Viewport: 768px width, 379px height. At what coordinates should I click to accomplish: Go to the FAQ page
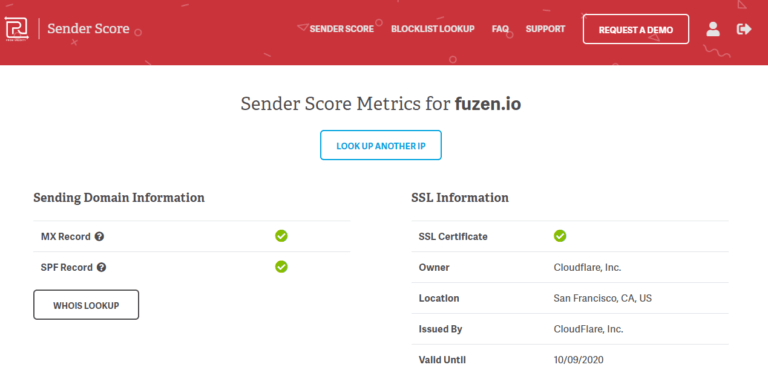pyautogui.click(x=500, y=29)
